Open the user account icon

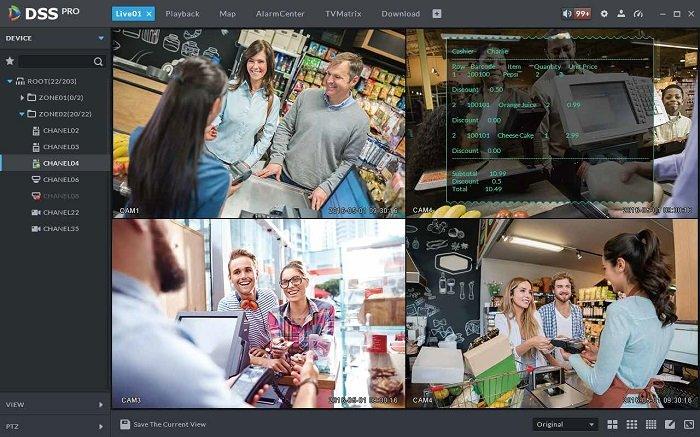620,14
